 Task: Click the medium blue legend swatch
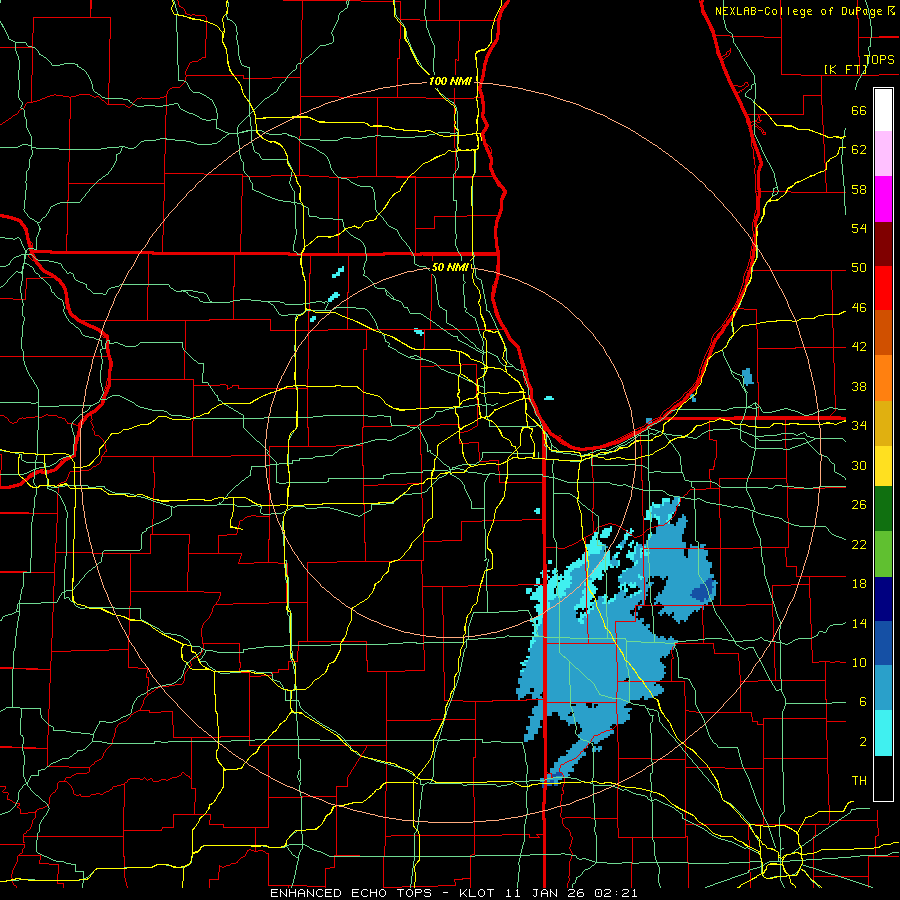tap(883, 643)
